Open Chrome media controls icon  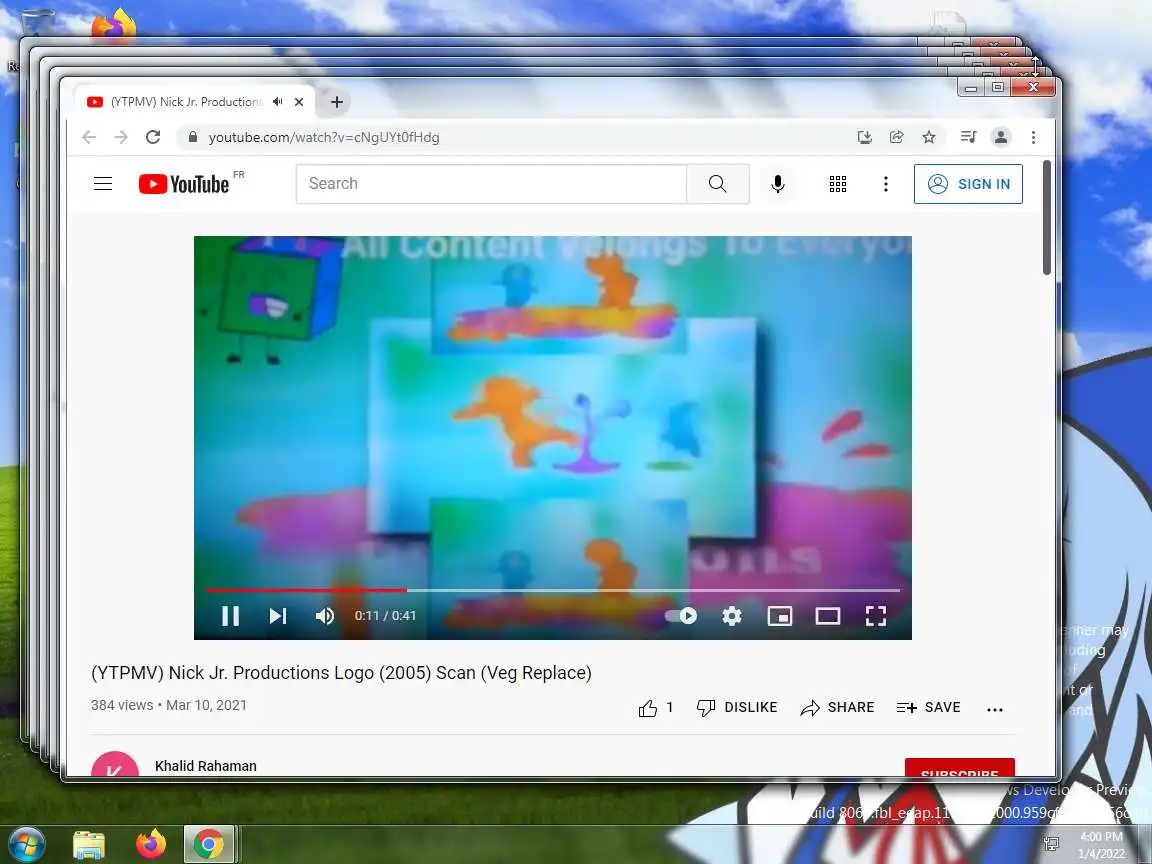968,137
